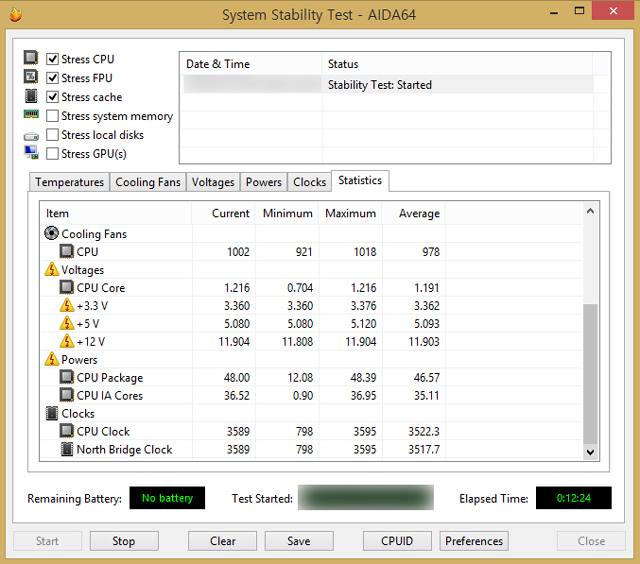Click the Maximum column header
The width and height of the screenshot is (640, 564).
(x=350, y=213)
